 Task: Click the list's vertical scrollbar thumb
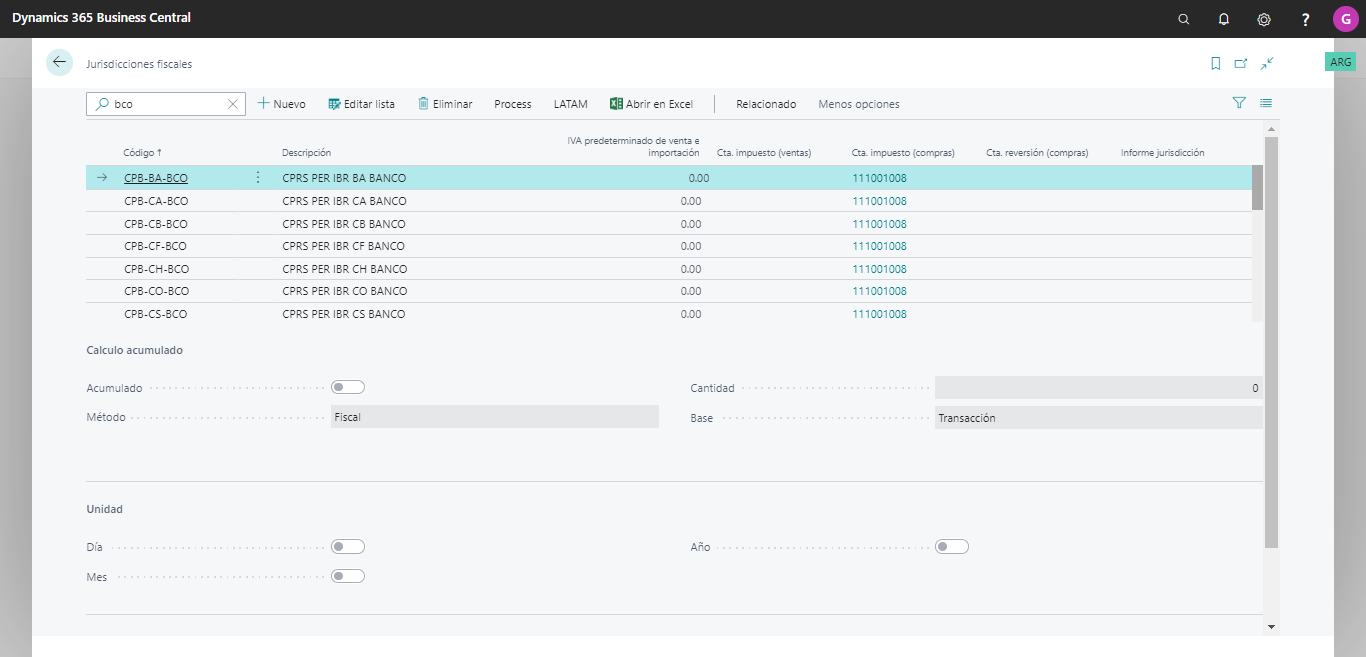1257,187
